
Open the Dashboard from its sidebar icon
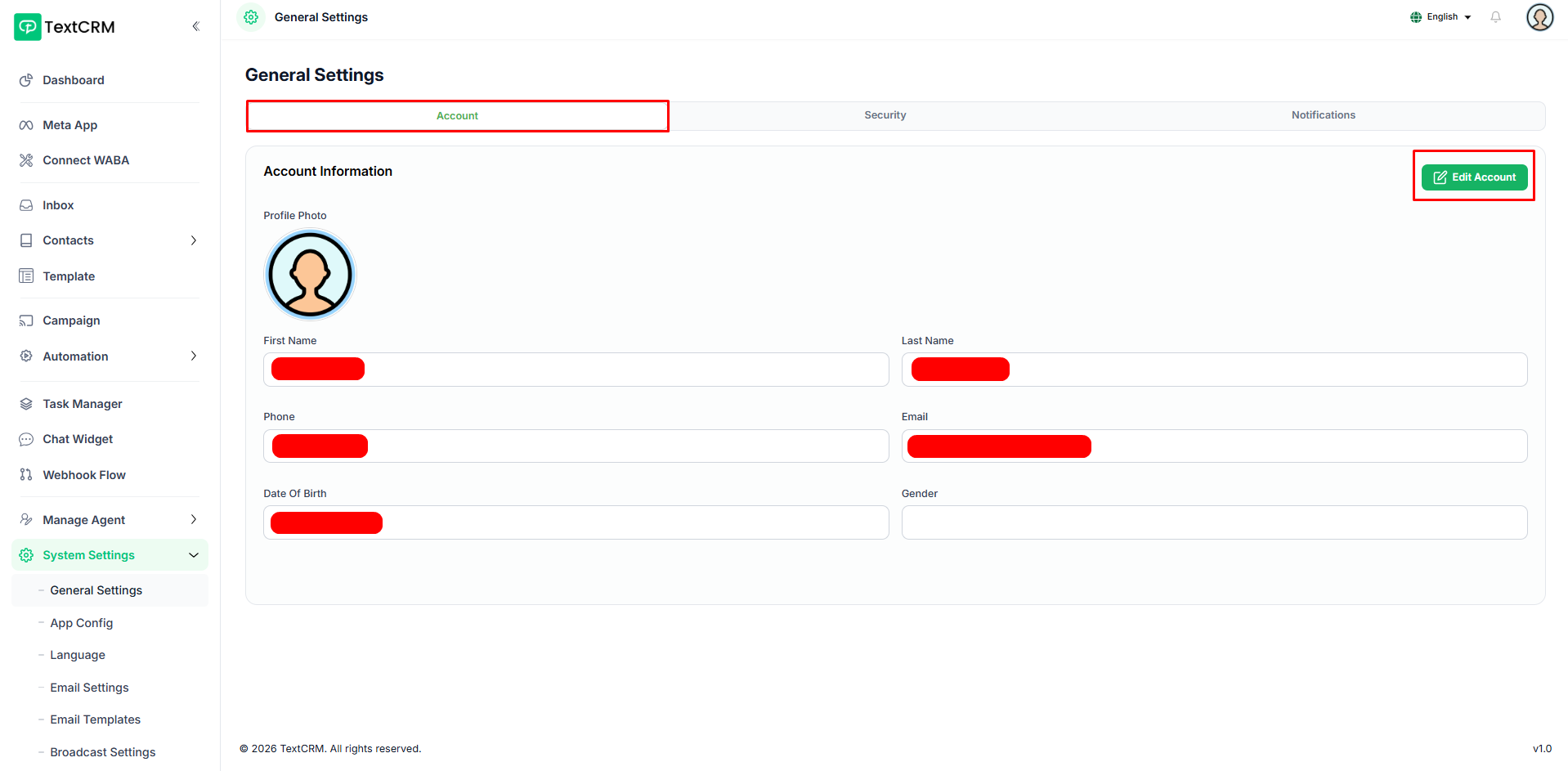(26, 80)
